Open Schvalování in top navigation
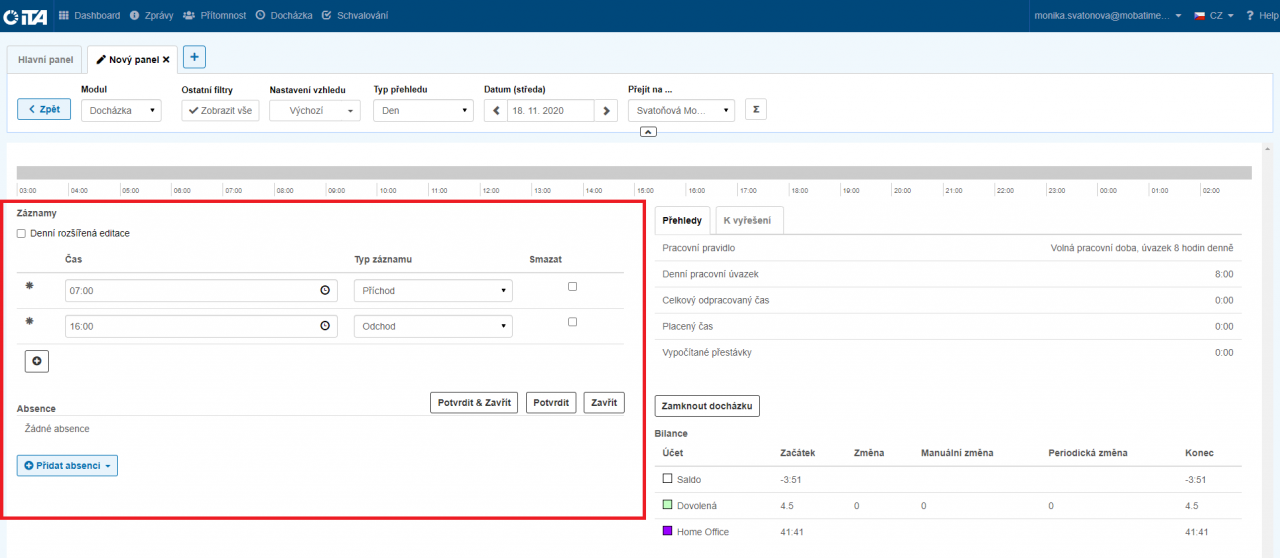Screen dimensions: 1280x558 355,16
